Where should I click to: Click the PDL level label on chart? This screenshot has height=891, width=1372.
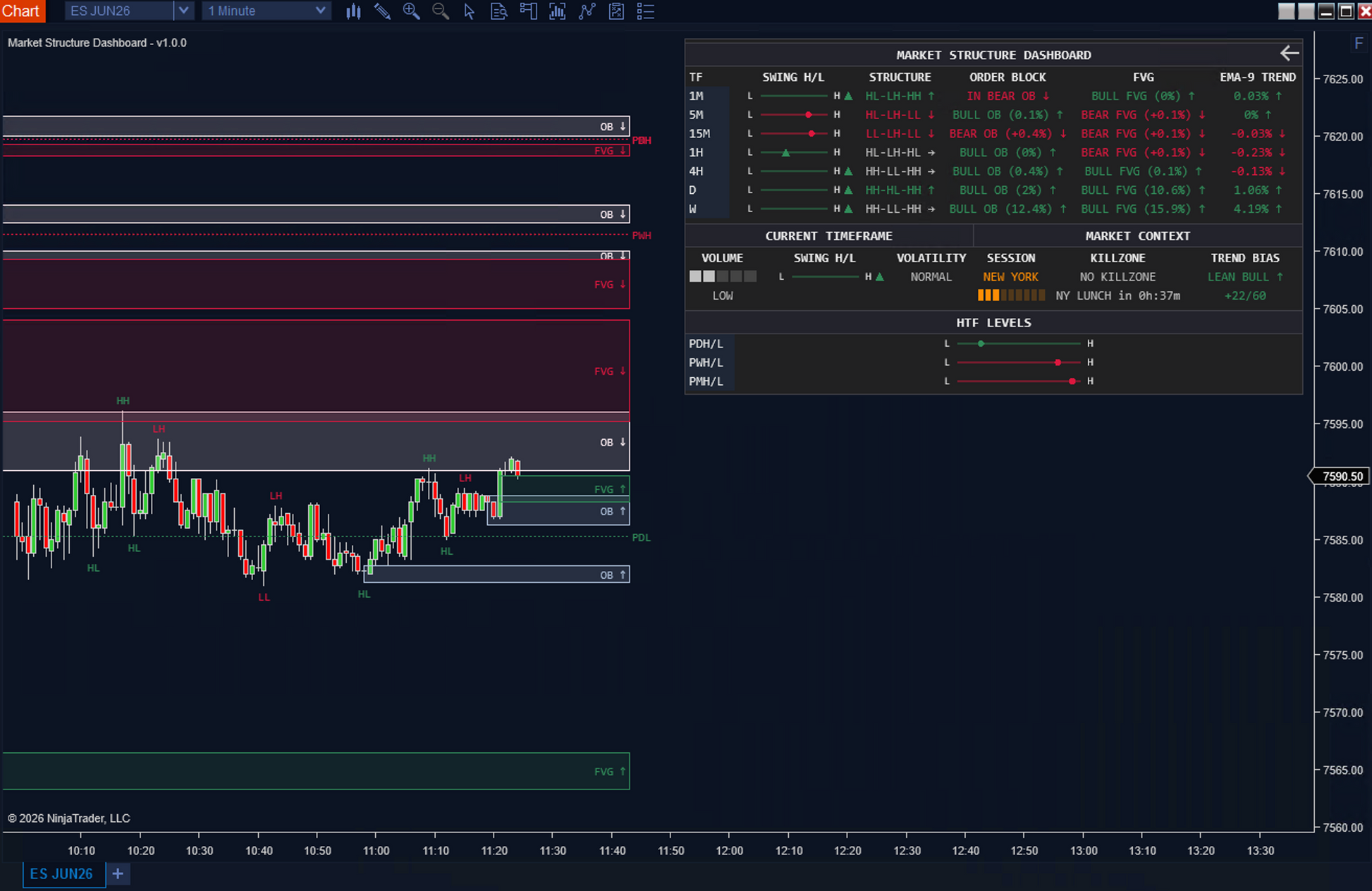pyautogui.click(x=641, y=537)
